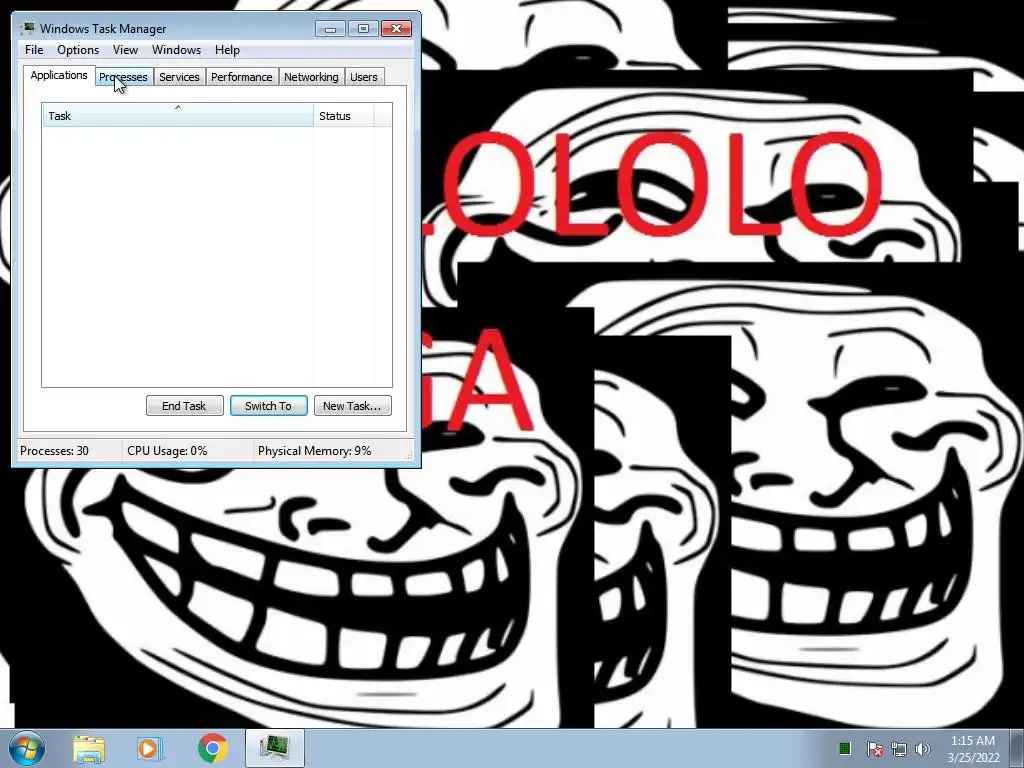Screen dimensions: 1024x768
Task: Switch to the Services tab
Action: click(x=180, y=77)
